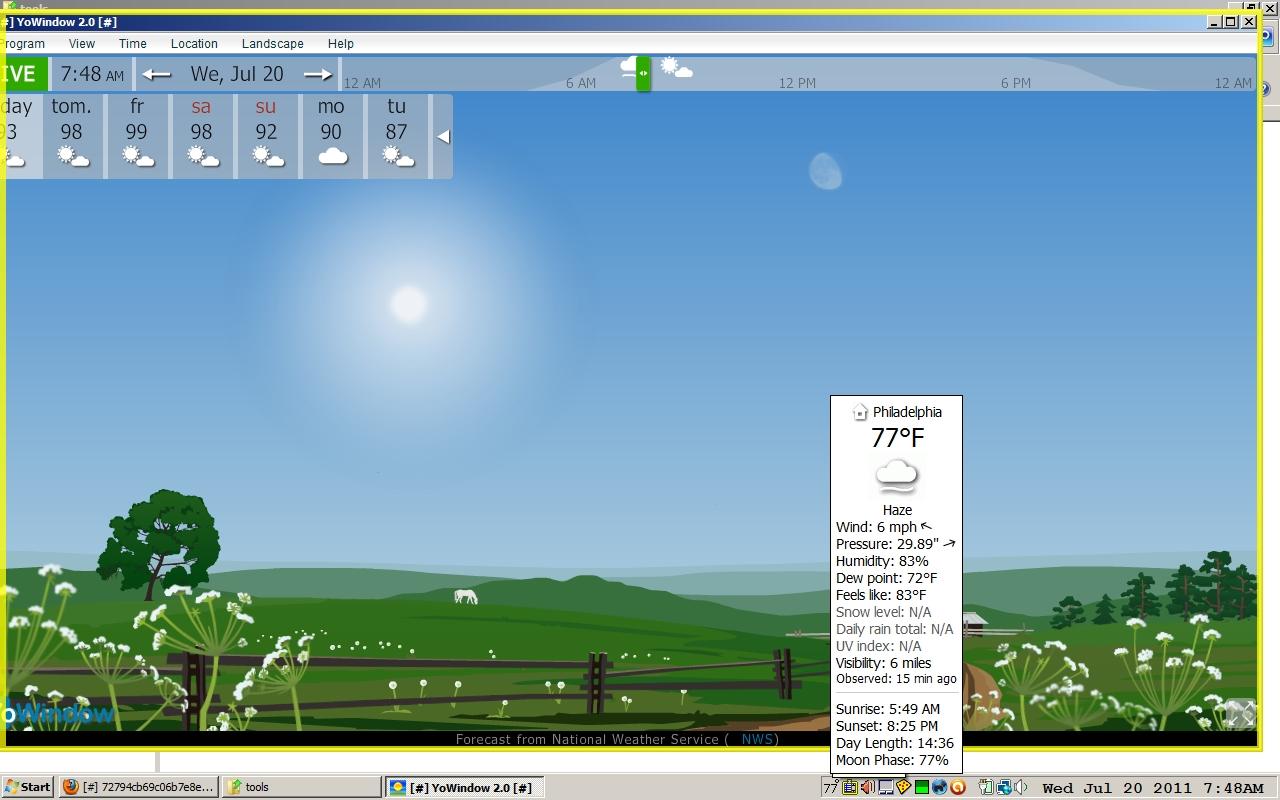Screen dimensions: 1280x800
Task: Click the Day Length: 14:36 line
Action: point(895,743)
